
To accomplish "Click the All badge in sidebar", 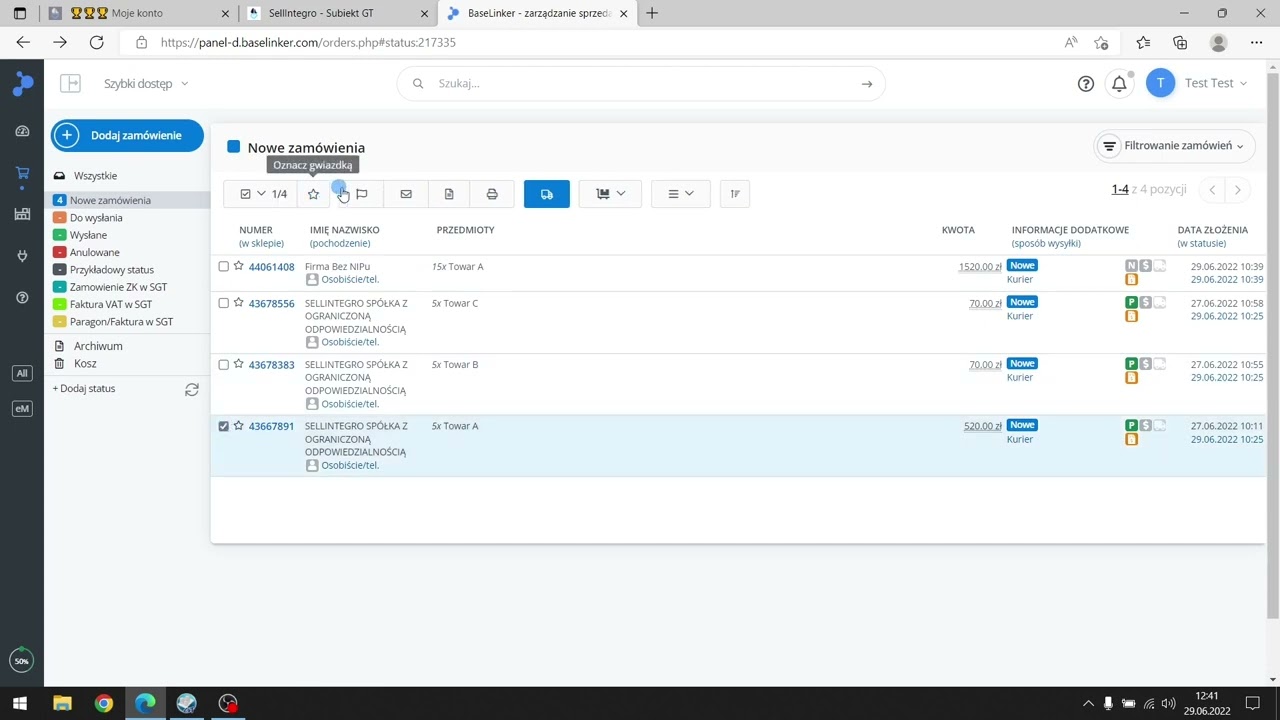I will pos(22,373).
